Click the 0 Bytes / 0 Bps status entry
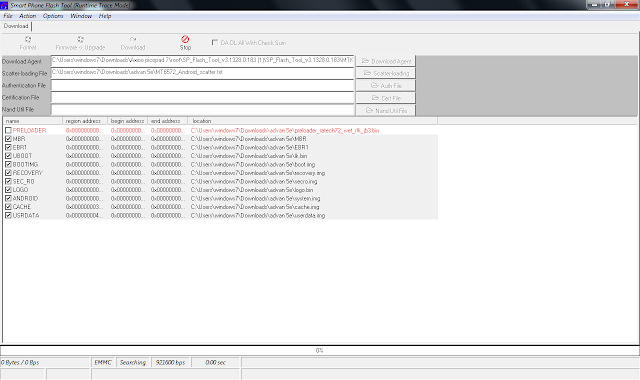Viewport: 640px width, 380px height. point(44,362)
